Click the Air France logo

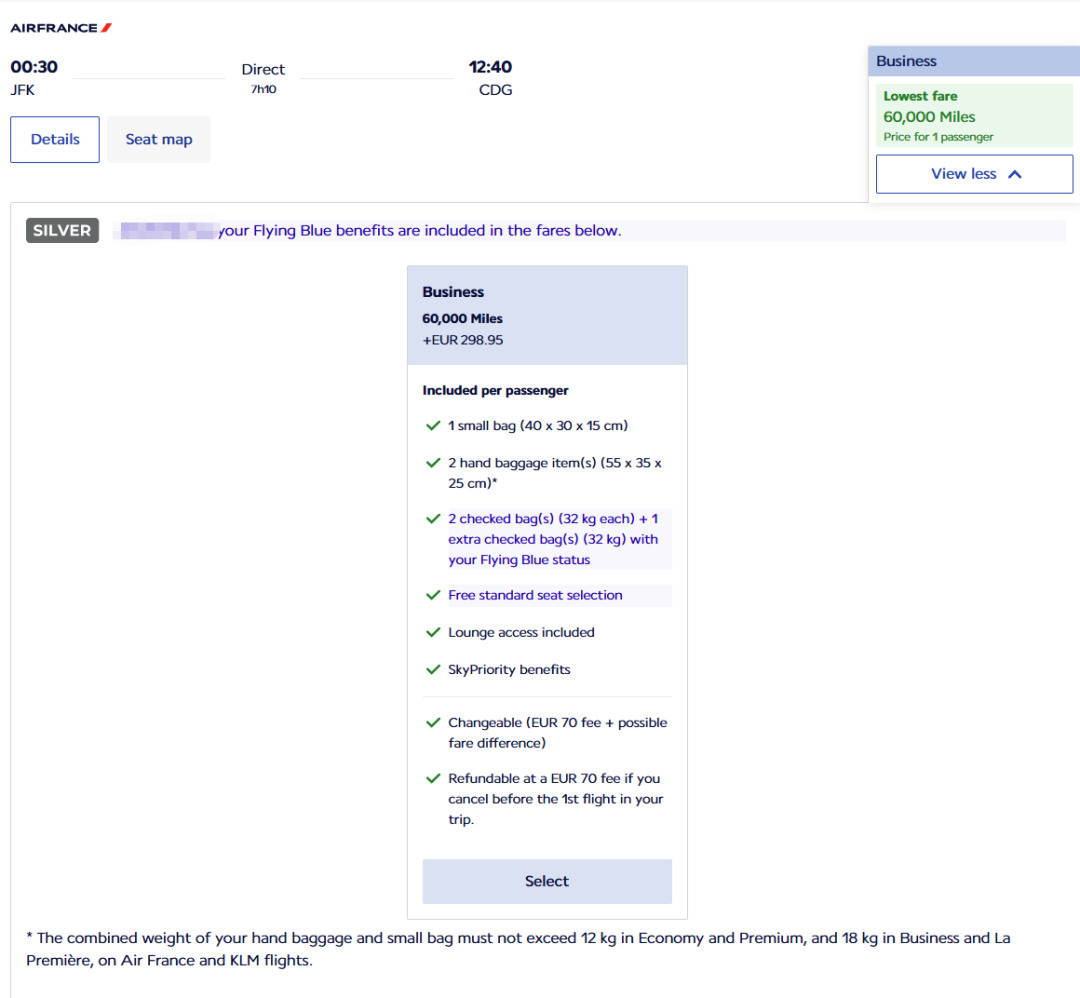[61, 28]
